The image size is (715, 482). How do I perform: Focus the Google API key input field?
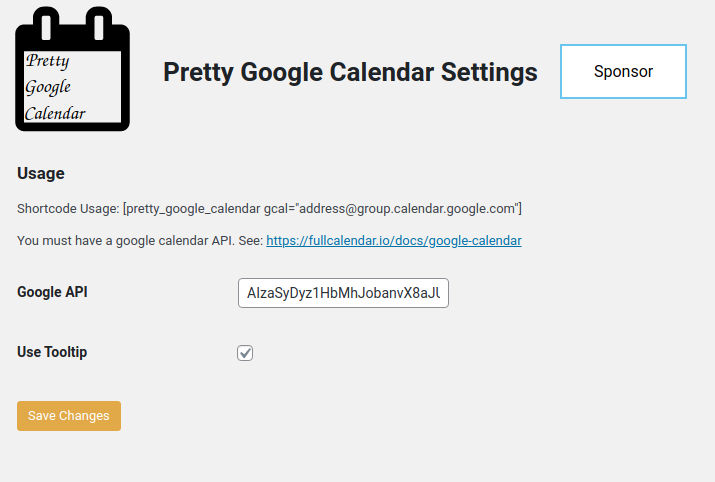(x=343, y=293)
